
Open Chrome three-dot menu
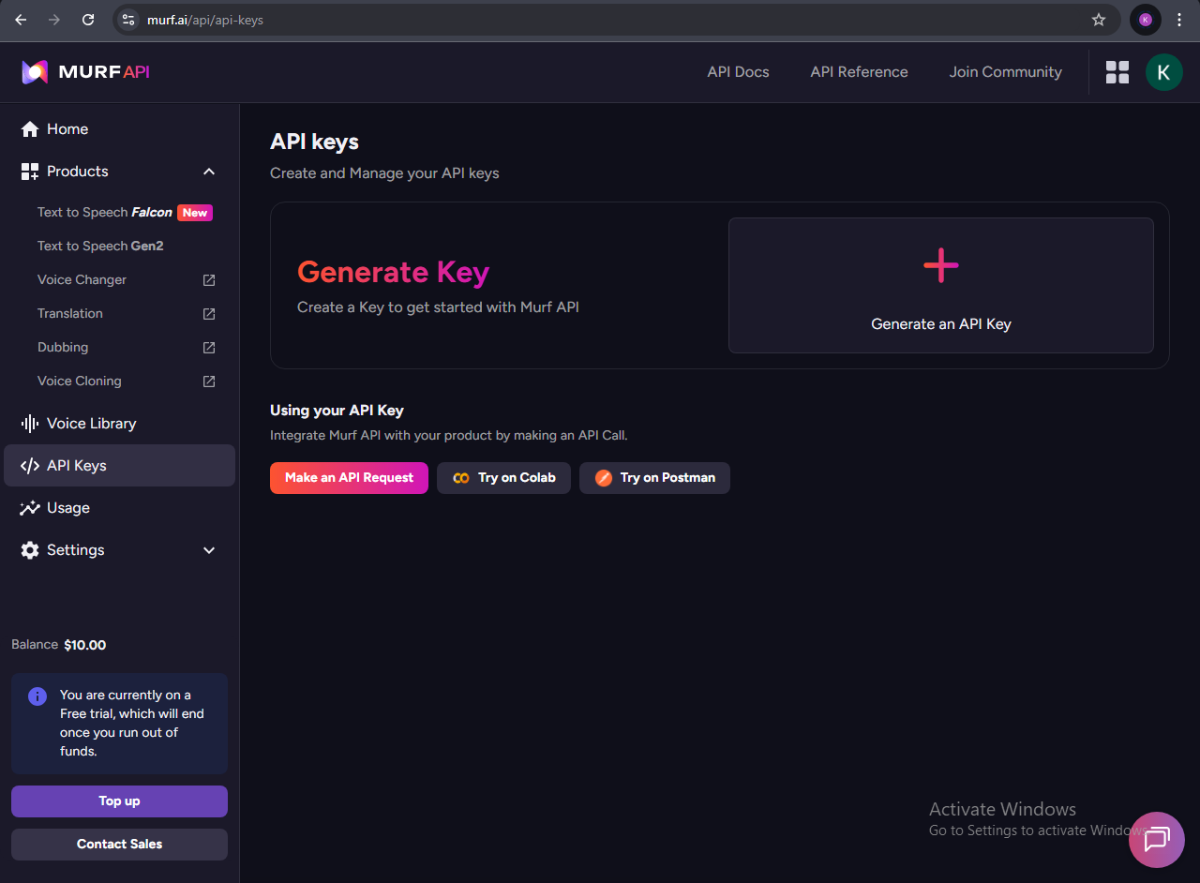pyautogui.click(x=1179, y=20)
